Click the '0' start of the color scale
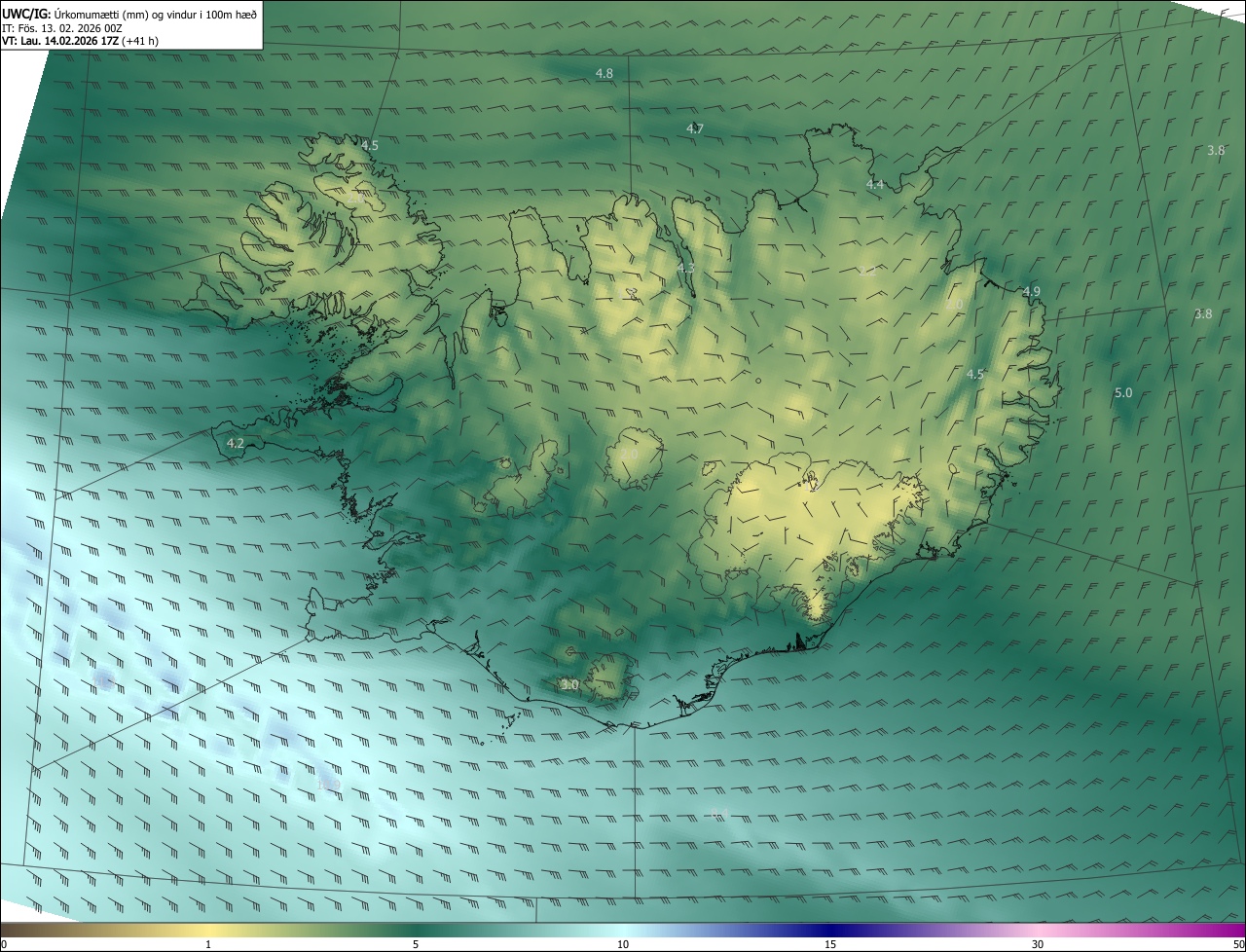The width and height of the screenshot is (1246, 952). tap(4, 944)
